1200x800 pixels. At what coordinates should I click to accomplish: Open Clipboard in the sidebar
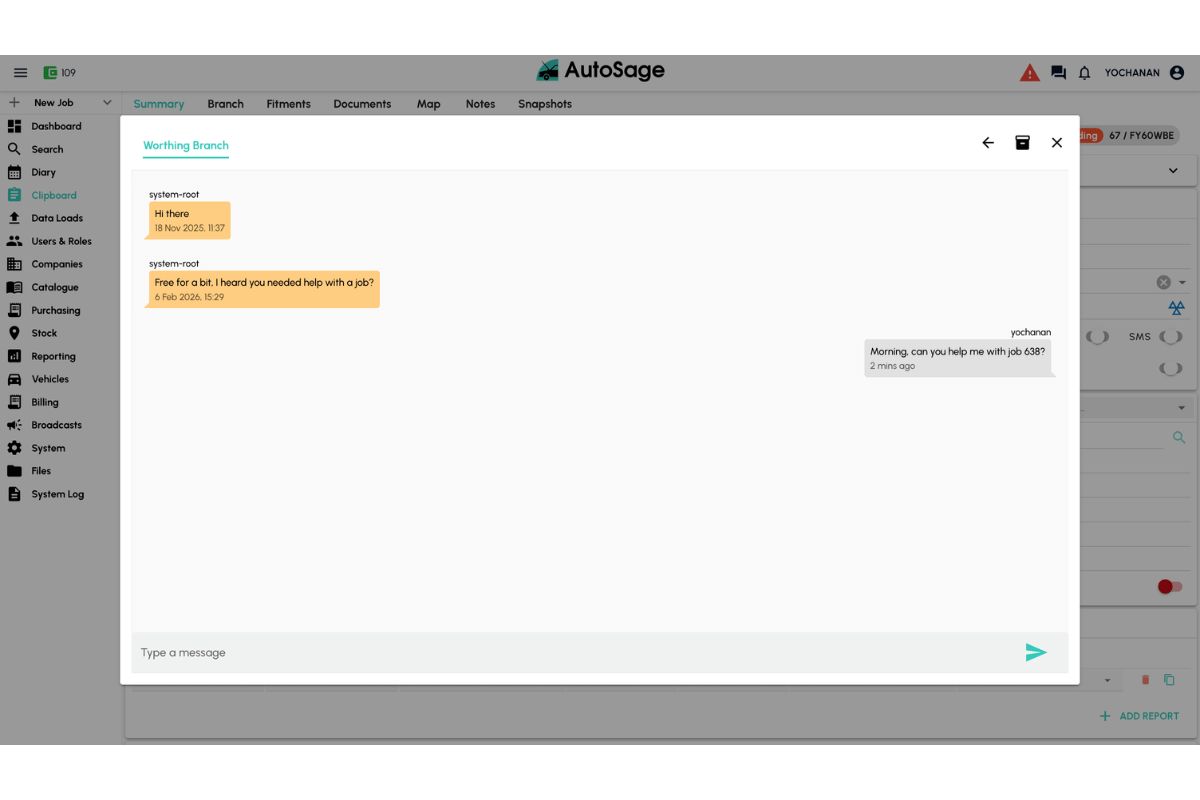pos(53,196)
